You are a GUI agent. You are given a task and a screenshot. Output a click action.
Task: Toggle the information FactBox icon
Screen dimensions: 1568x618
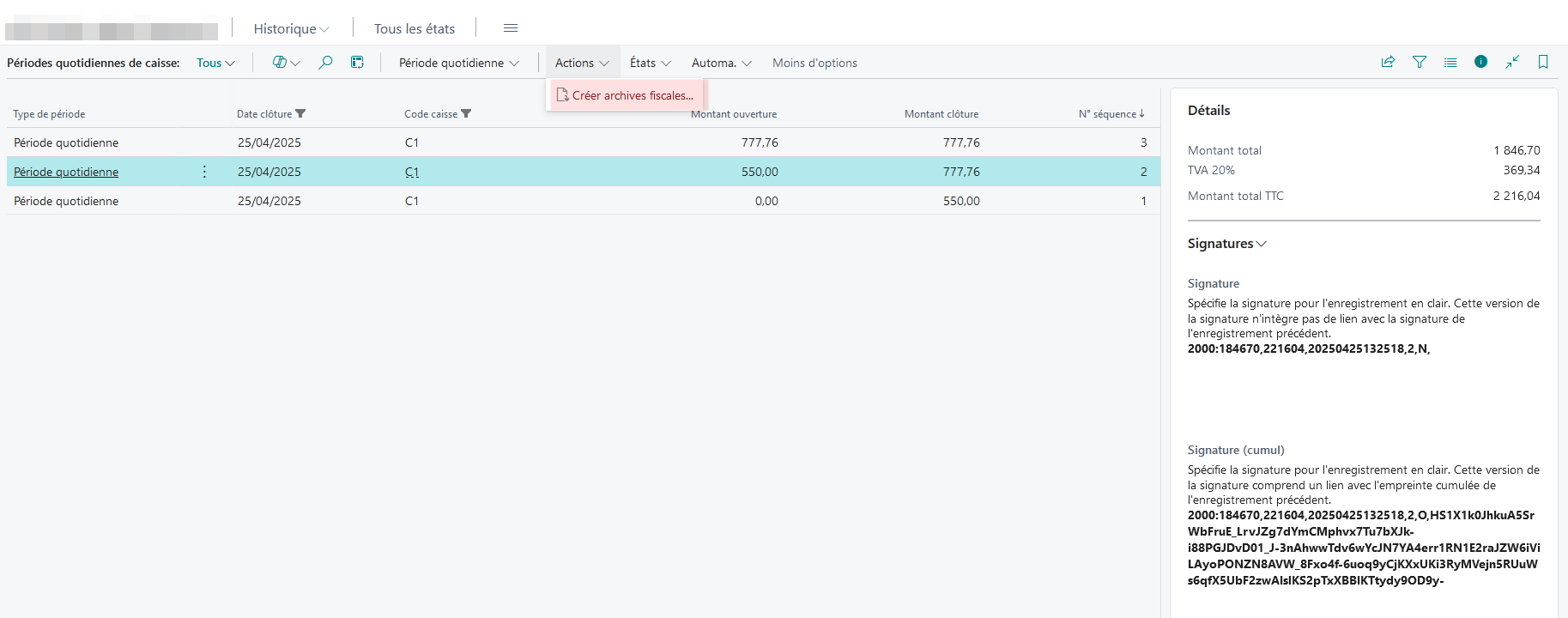1481,62
